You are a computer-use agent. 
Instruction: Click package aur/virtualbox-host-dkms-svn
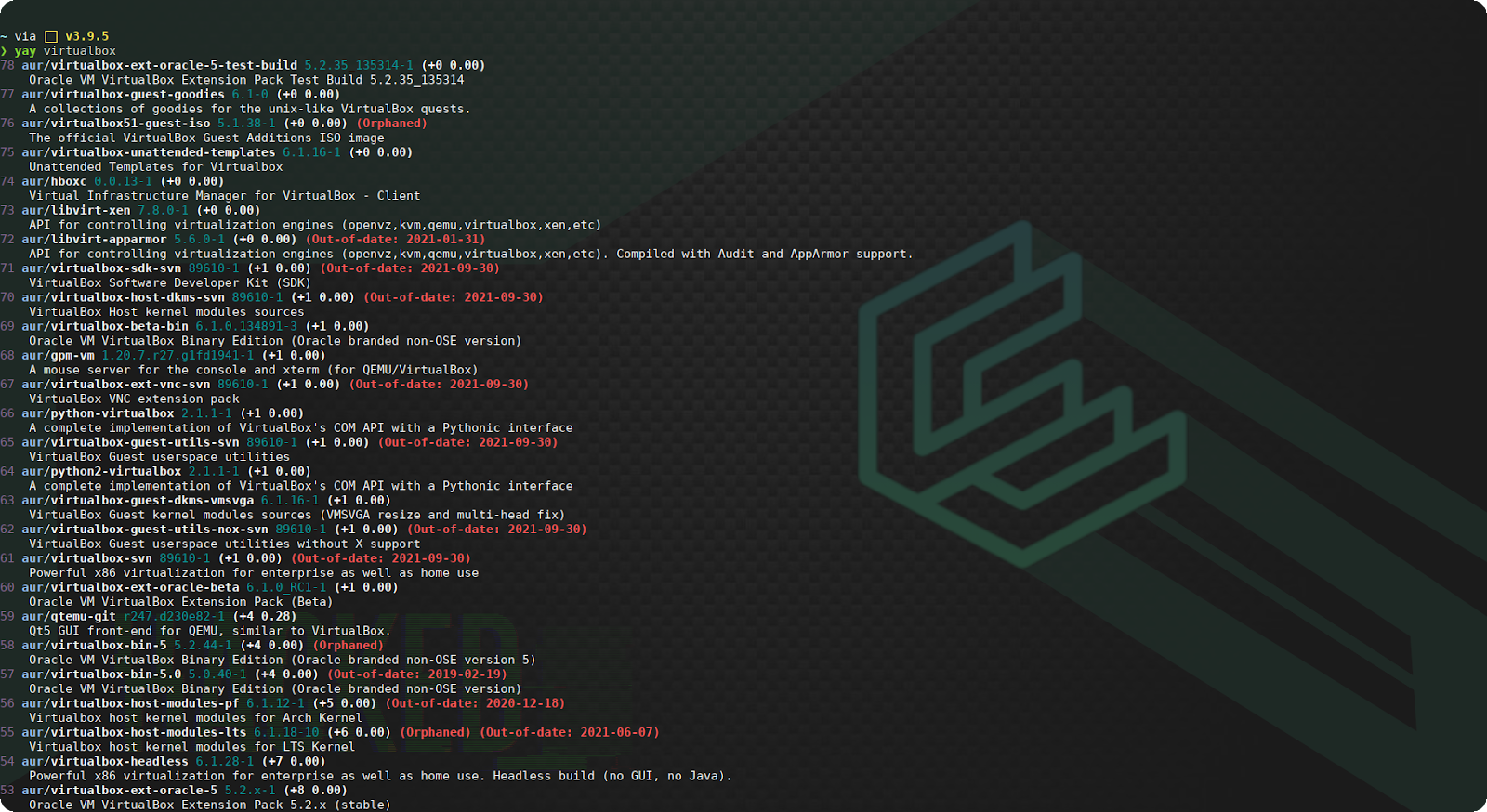tap(124, 297)
